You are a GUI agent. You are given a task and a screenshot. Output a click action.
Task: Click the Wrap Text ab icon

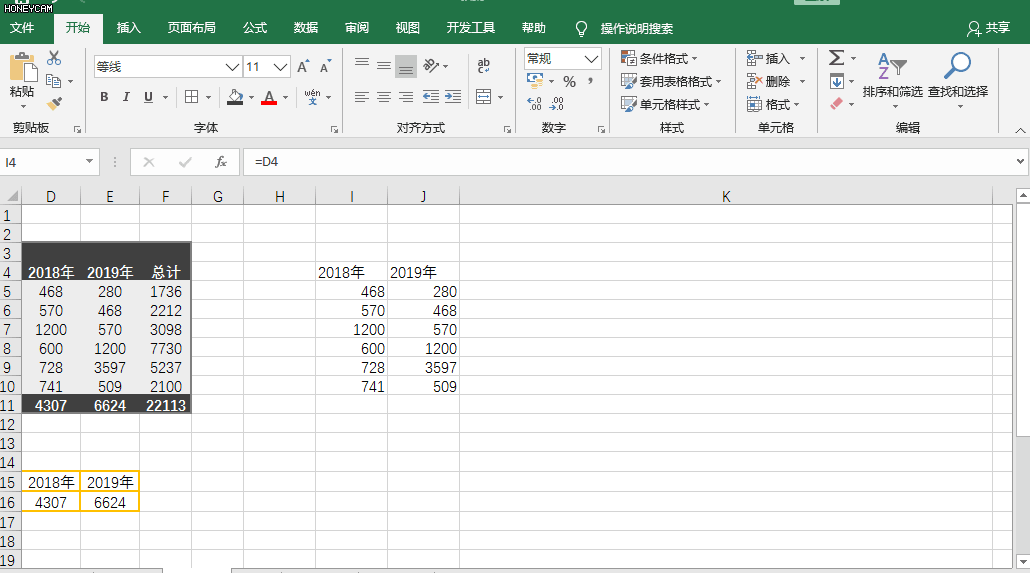click(x=483, y=65)
